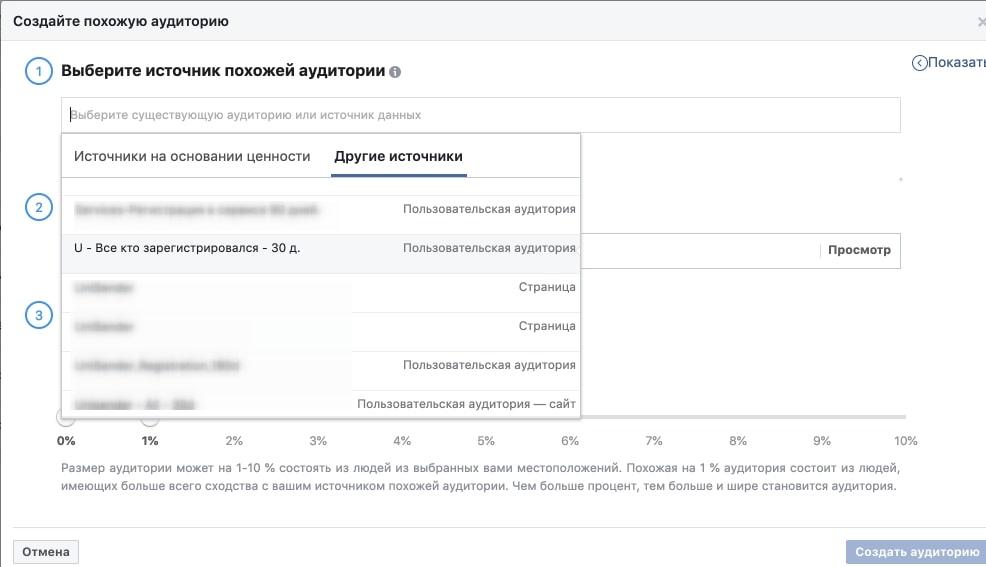Click the Просмотр button
Screen dimensions: 986x567
tap(859, 250)
